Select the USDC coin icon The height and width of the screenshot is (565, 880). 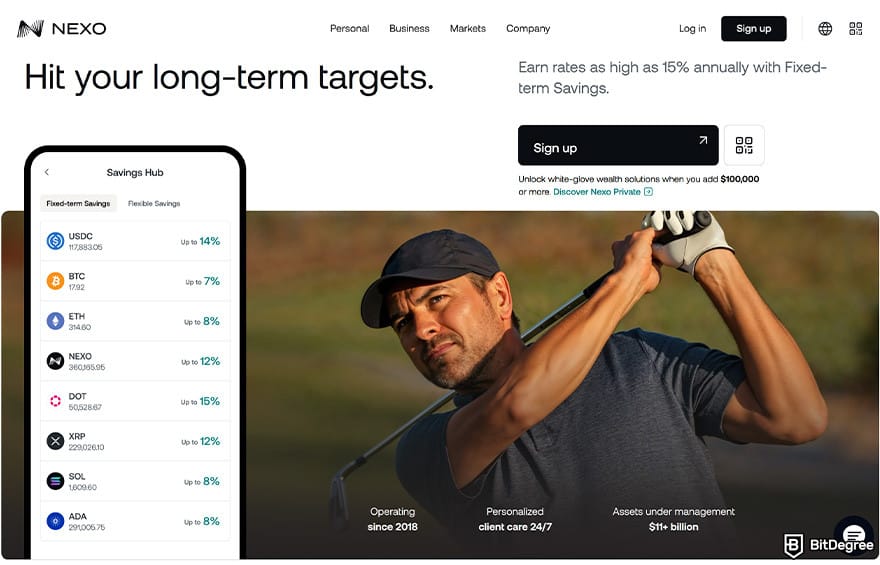[55, 241]
